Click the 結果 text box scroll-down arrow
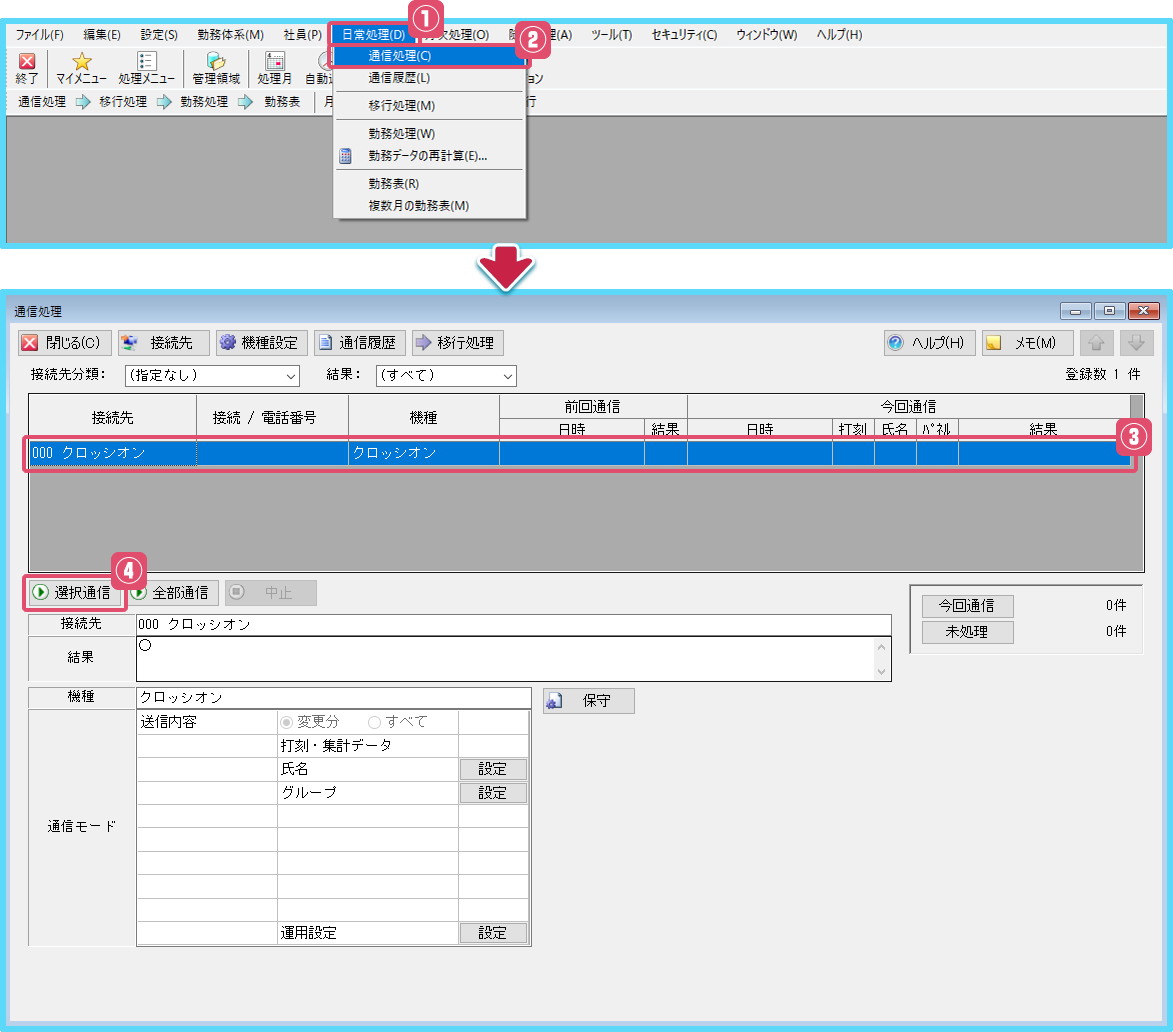 tap(880, 672)
